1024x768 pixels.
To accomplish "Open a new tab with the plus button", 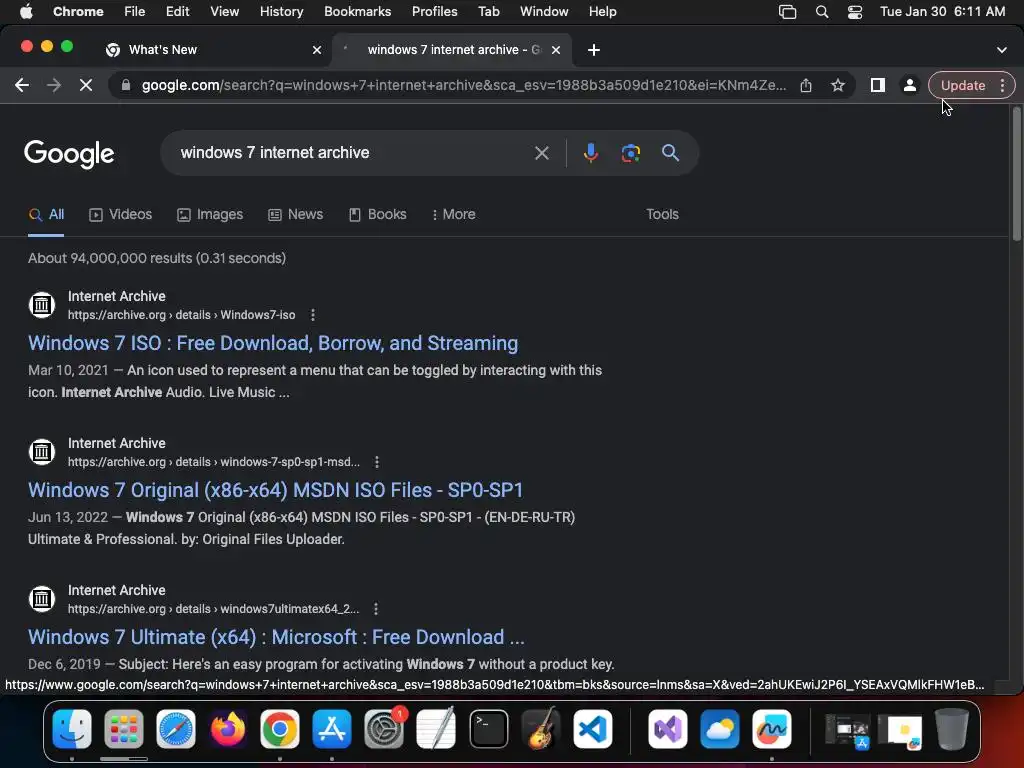I will [x=594, y=50].
